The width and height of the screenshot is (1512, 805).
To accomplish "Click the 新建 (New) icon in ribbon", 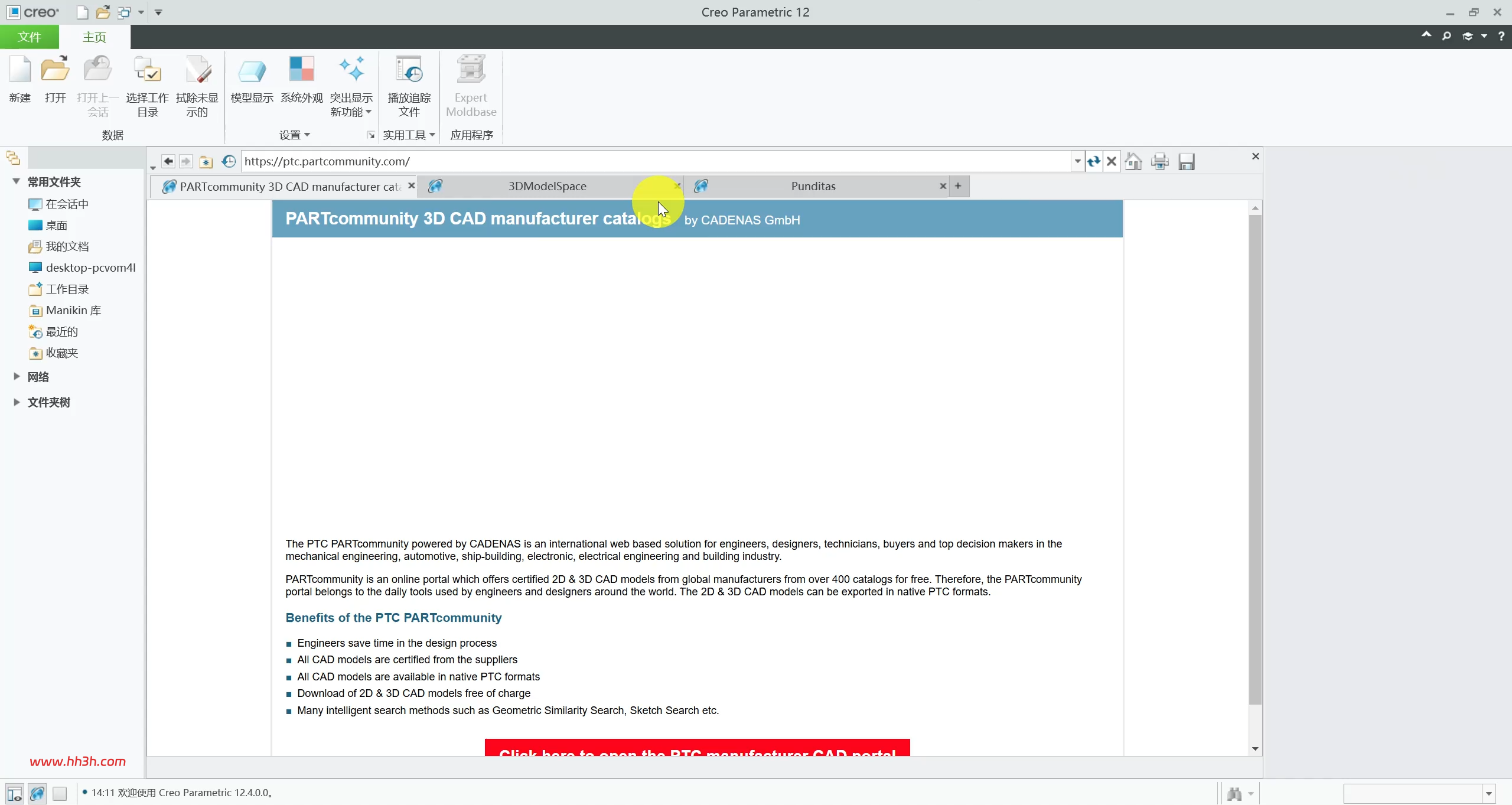I will tap(19, 70).
